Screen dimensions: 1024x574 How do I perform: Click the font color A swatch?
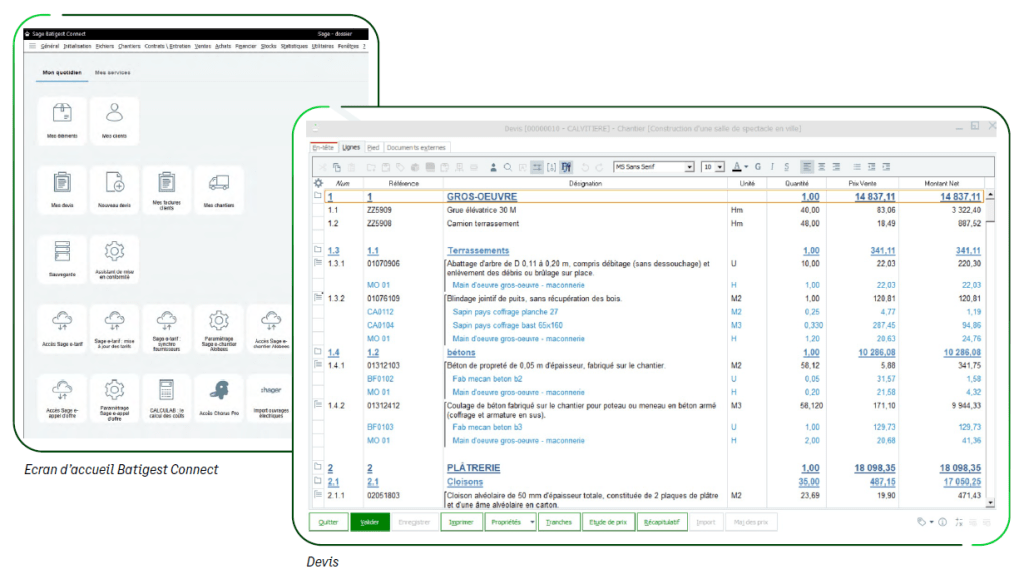[x=737, y=167]
